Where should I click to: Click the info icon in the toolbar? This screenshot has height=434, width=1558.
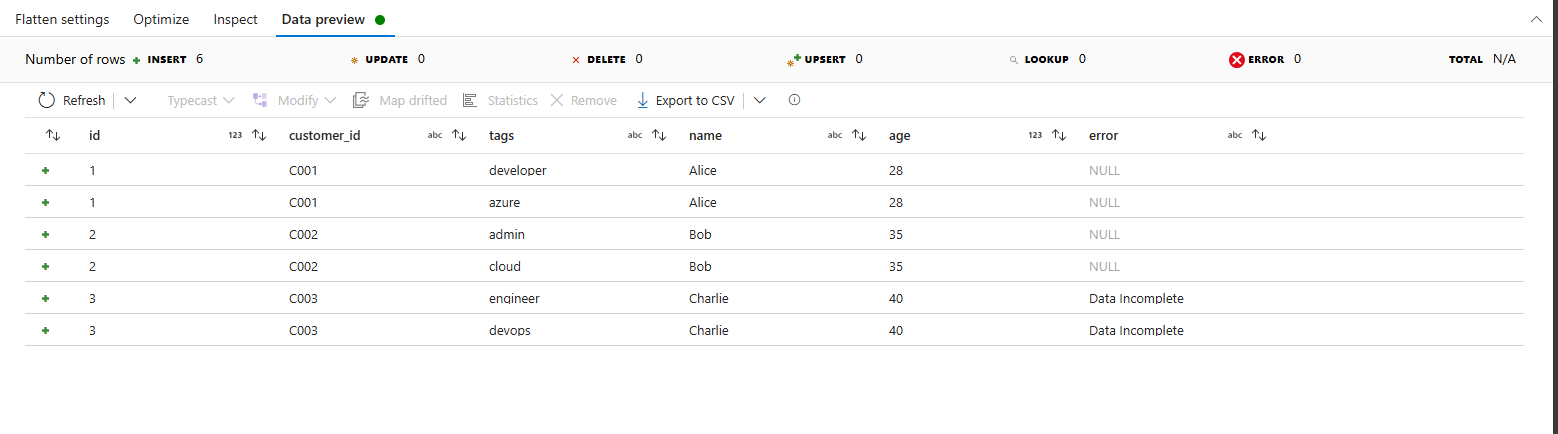tap(795, 100)
